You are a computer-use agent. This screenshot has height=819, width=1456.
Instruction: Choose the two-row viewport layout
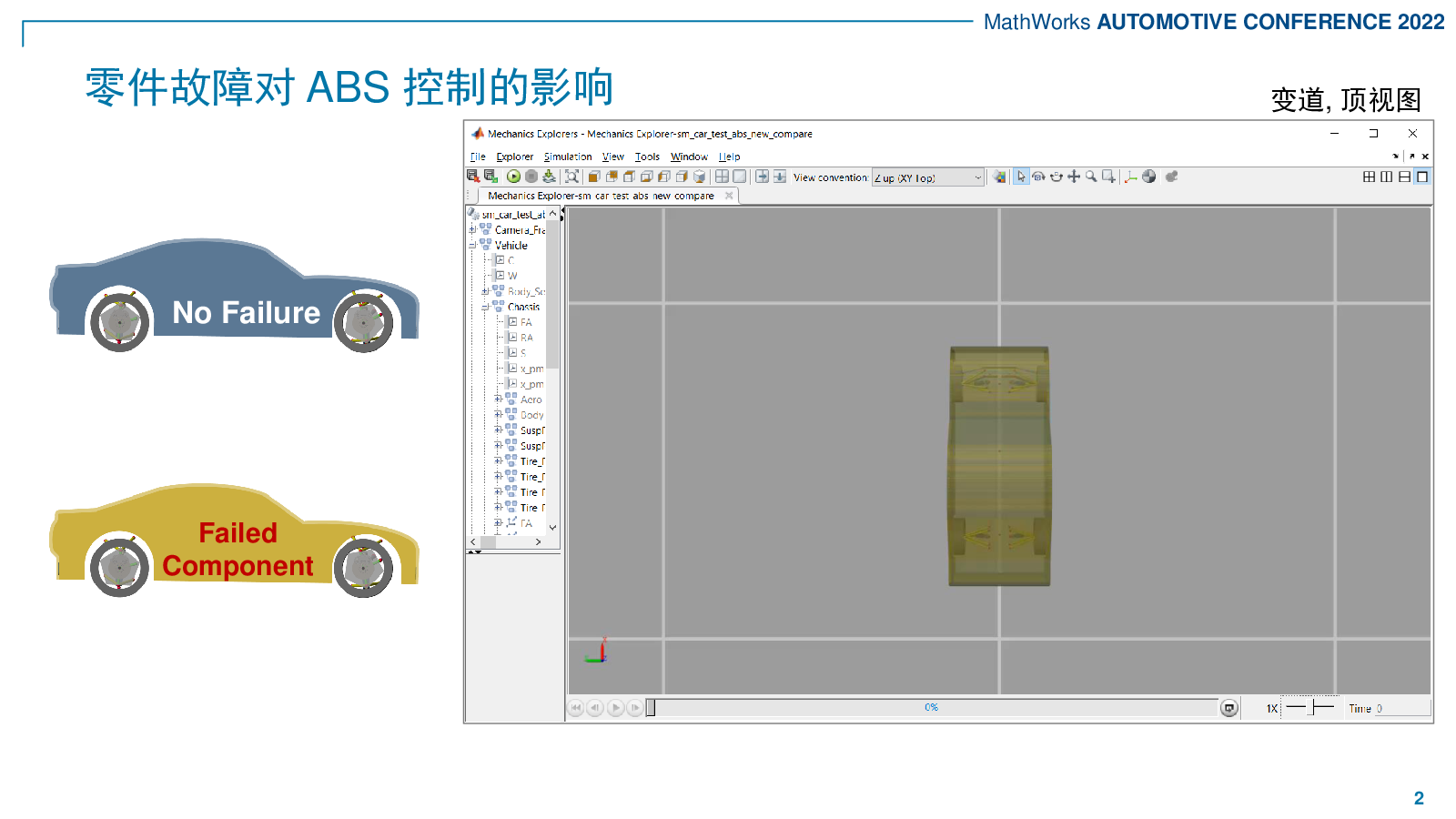[x=1404, y=177]
